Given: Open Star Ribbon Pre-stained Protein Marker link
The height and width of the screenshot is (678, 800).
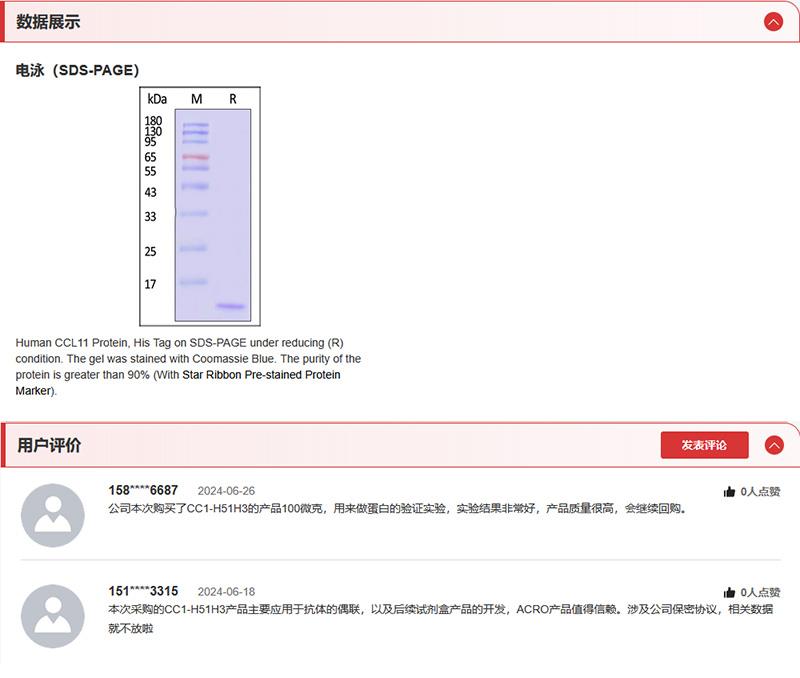Looking at the screenshot, I should (261, 375).
